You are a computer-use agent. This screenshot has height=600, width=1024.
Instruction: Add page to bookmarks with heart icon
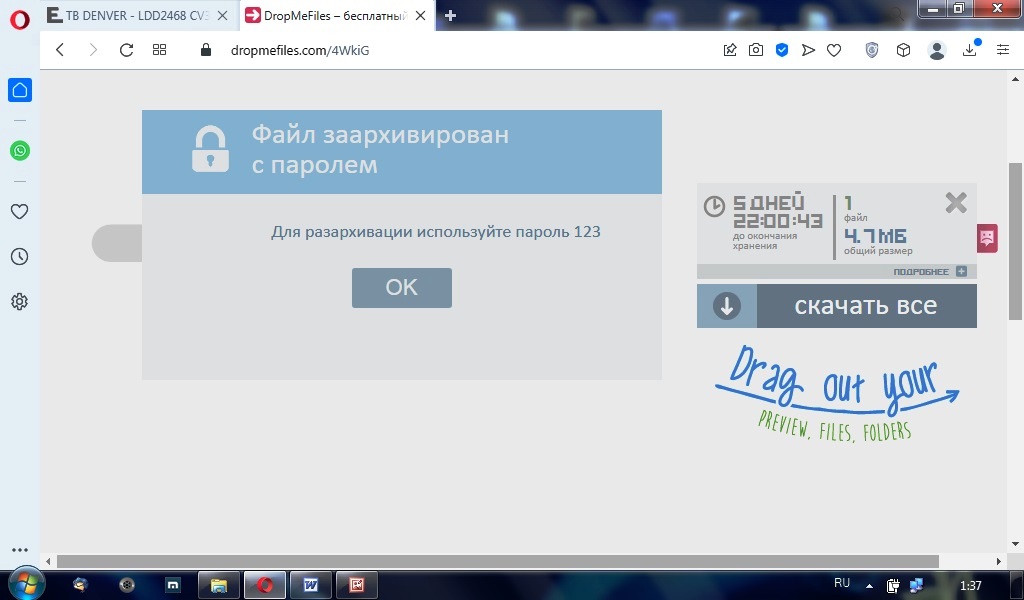click(x=834, y=50)
